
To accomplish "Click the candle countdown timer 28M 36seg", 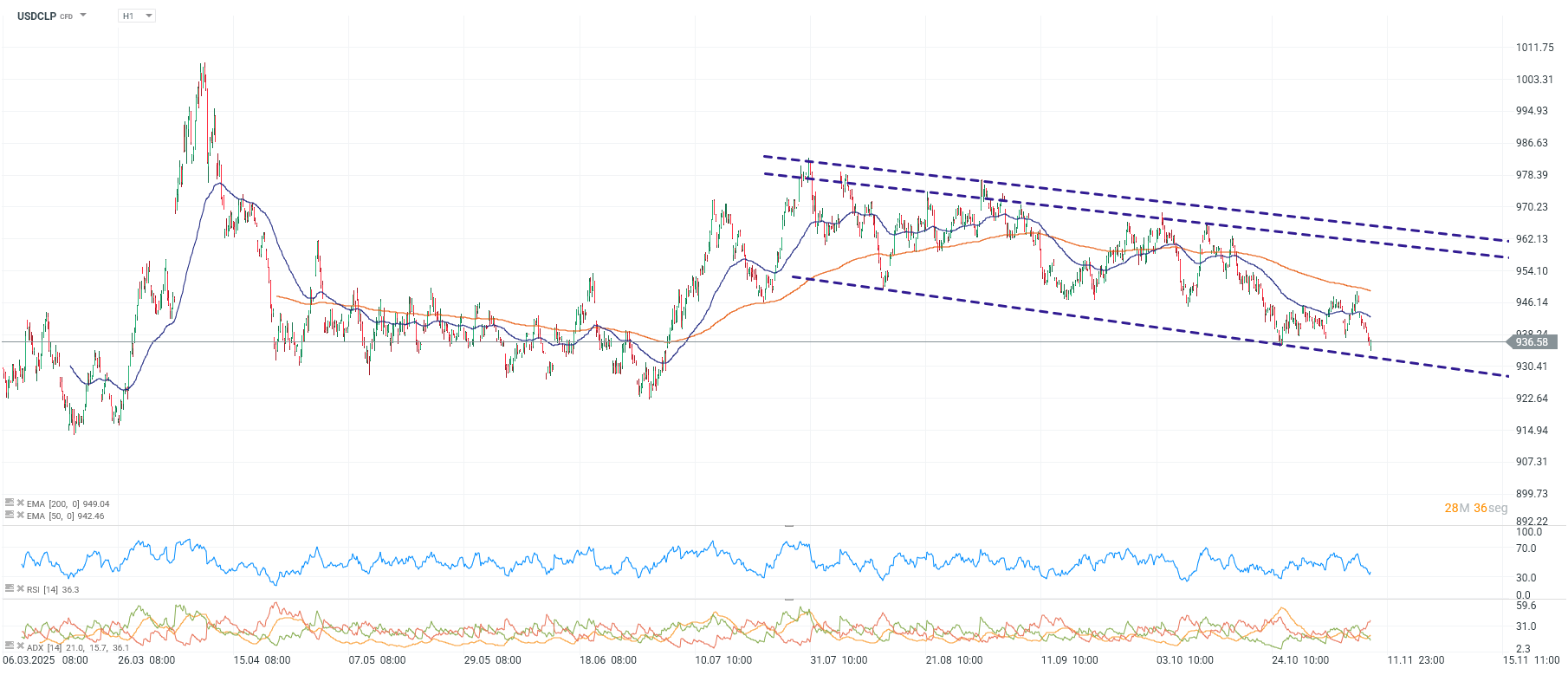I will tap(1476, 508).
